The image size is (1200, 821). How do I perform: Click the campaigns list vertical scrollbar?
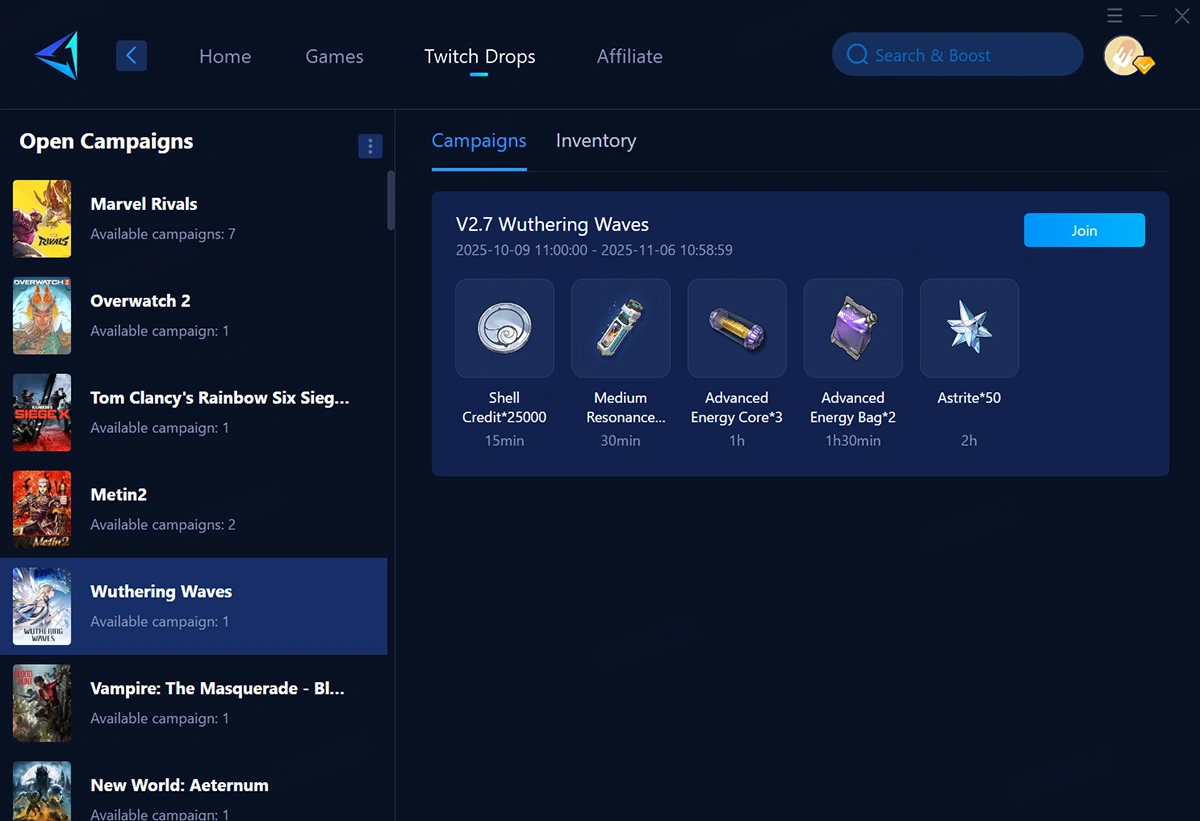(x=390, y=200)
